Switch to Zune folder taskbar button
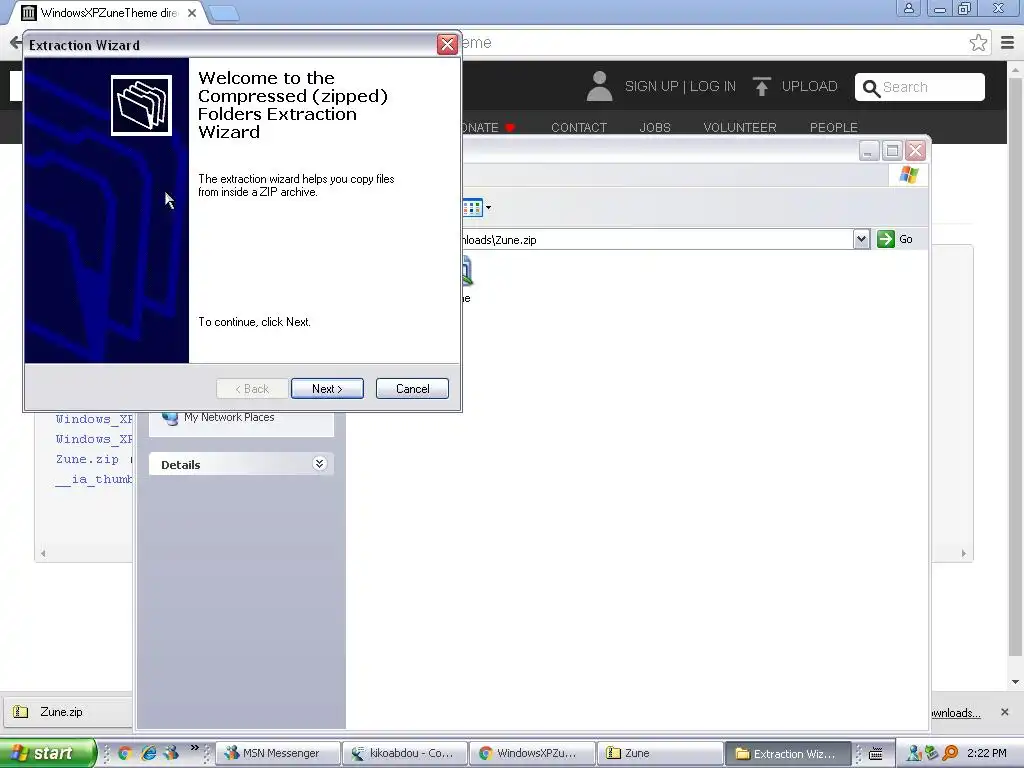1024x768 pixels. coord(660,753)
